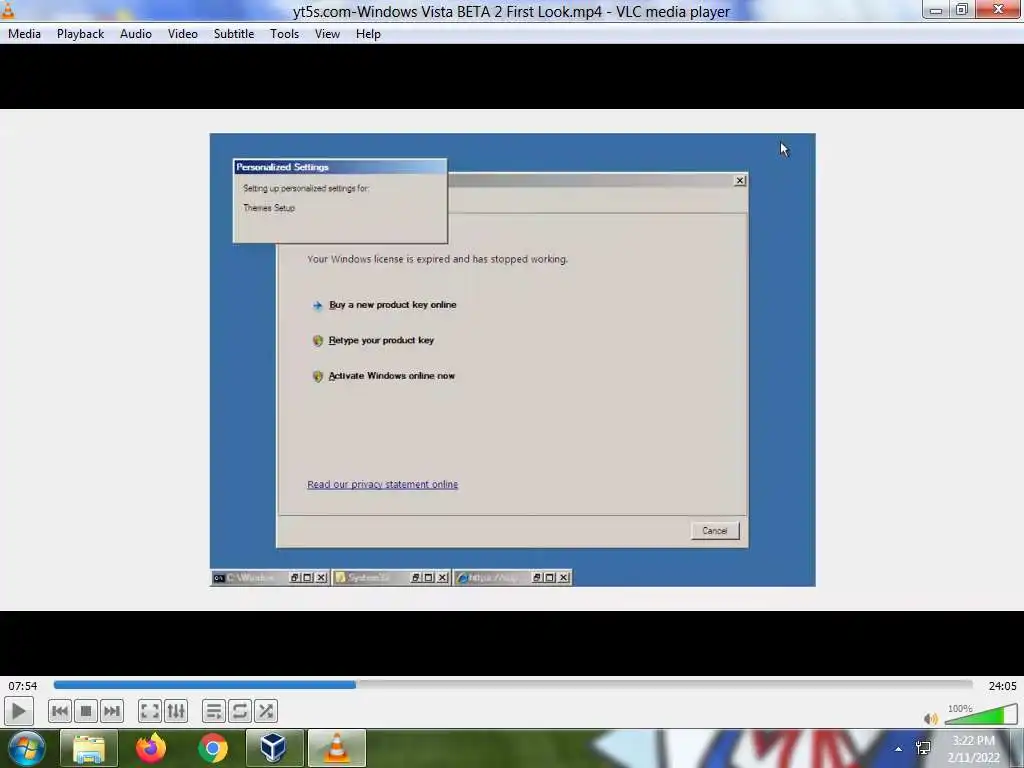Seek within the playback progress bar
The image size is (1024, 768).
[513, 684]
